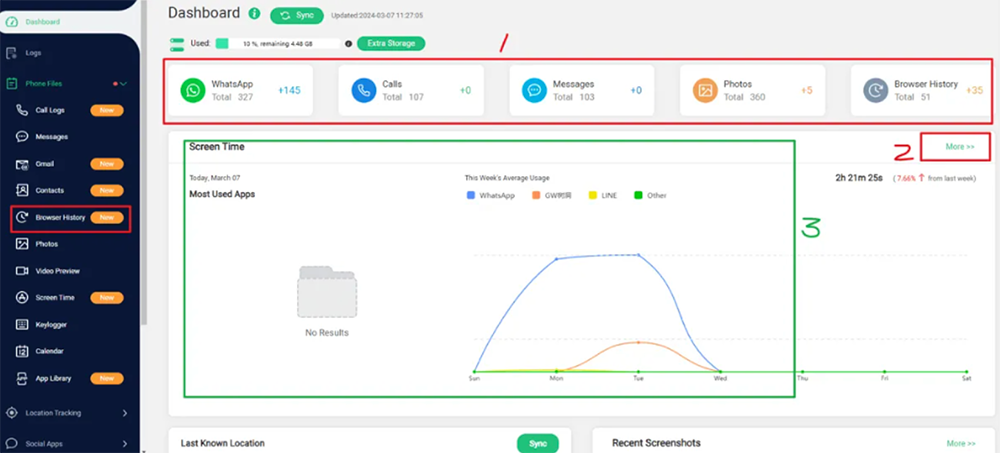The height and width of the screenshot is (453, 1000).
Task: Expand the Social Apps section
Action: (x=125, y=443)
